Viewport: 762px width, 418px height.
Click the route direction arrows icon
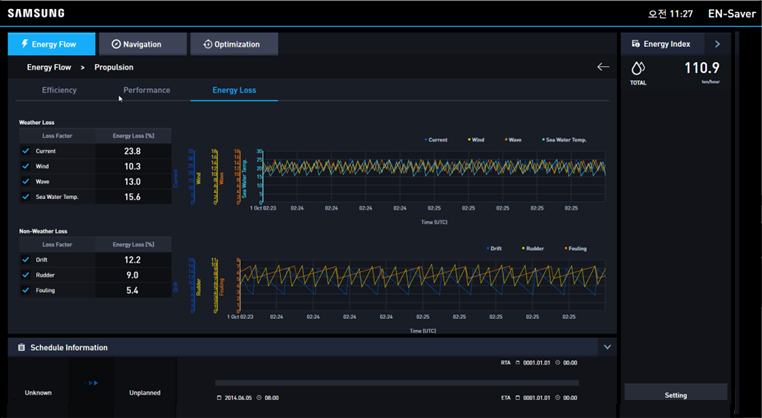pyautogui.click(x=93, y=383)
